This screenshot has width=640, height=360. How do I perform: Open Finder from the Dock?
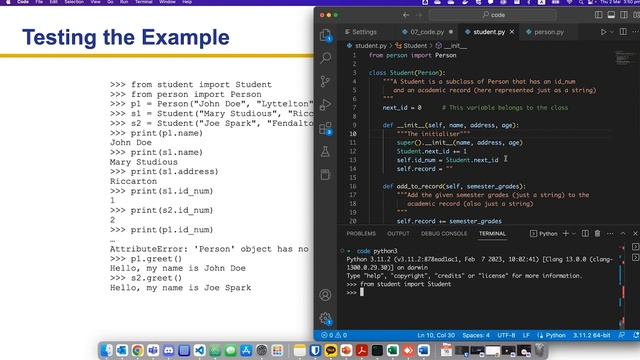pyautogui.click(x=106, y=350)
